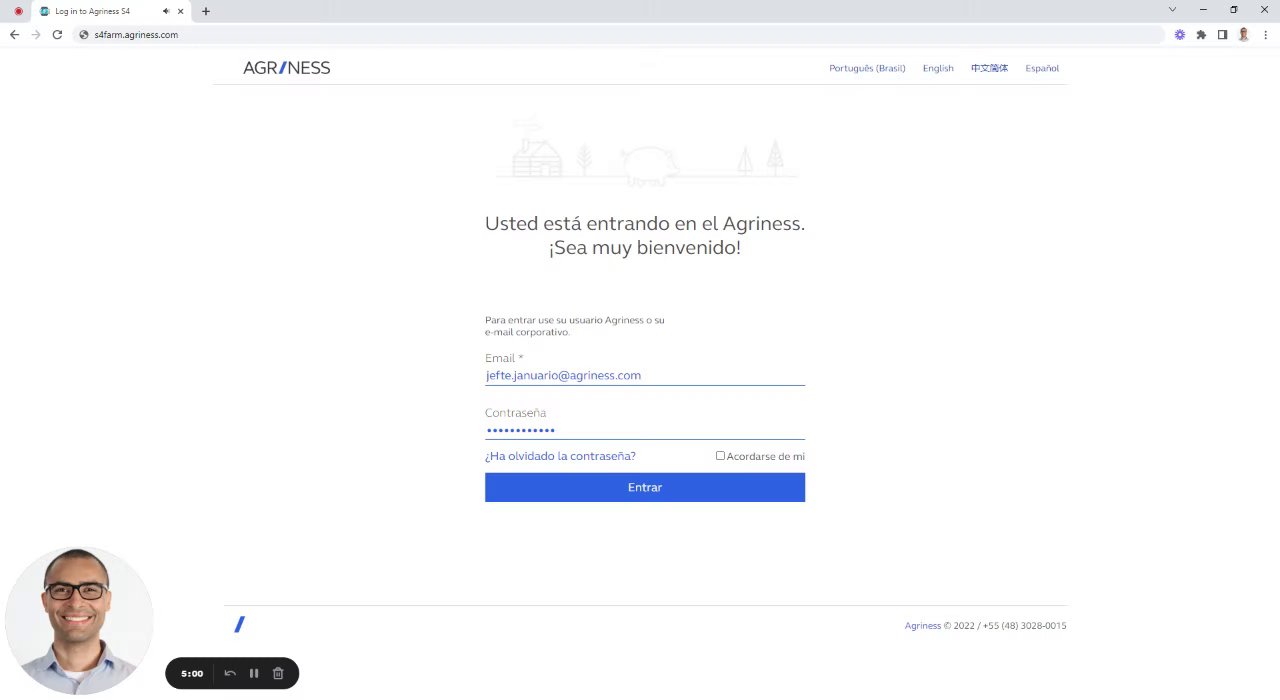Open the Chrome three-dot menu
Screen dimensions: 1280x700
(x=1266, y=34)
